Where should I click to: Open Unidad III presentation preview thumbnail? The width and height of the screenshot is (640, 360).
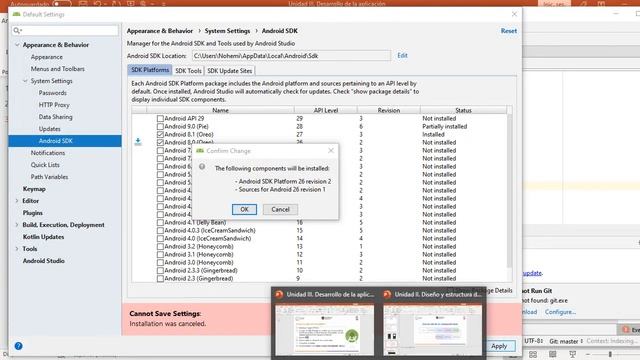point(324,330)
